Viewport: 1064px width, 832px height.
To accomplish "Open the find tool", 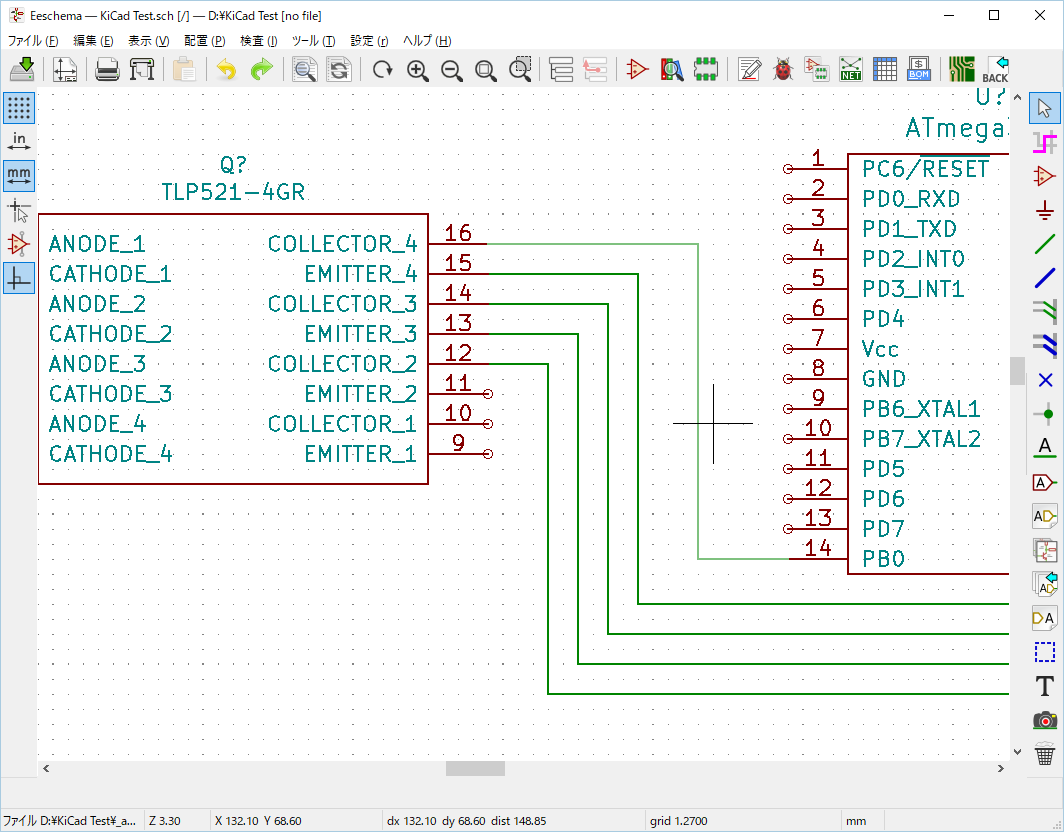I will [x=304, y=69].
